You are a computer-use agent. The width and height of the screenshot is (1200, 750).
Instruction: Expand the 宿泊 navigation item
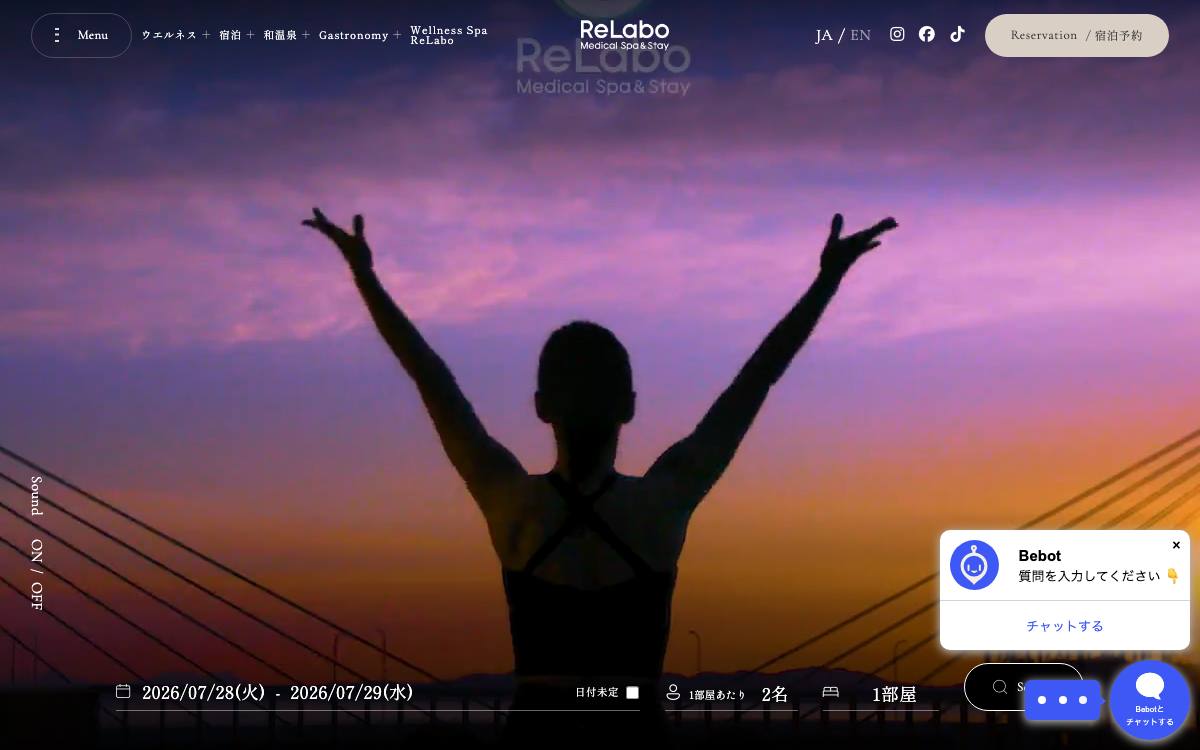coord(237,35)
